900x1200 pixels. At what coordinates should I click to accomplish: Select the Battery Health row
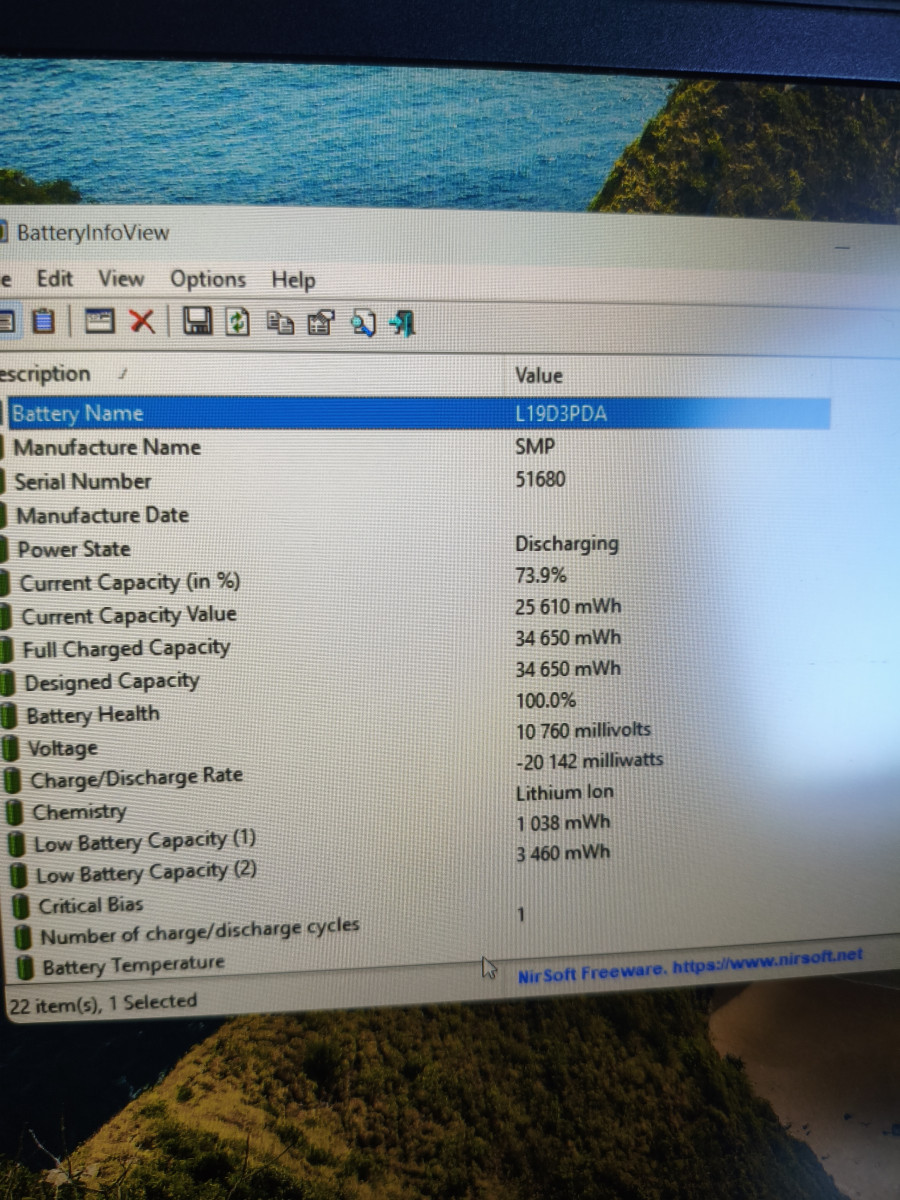click(x=92, y=715)
